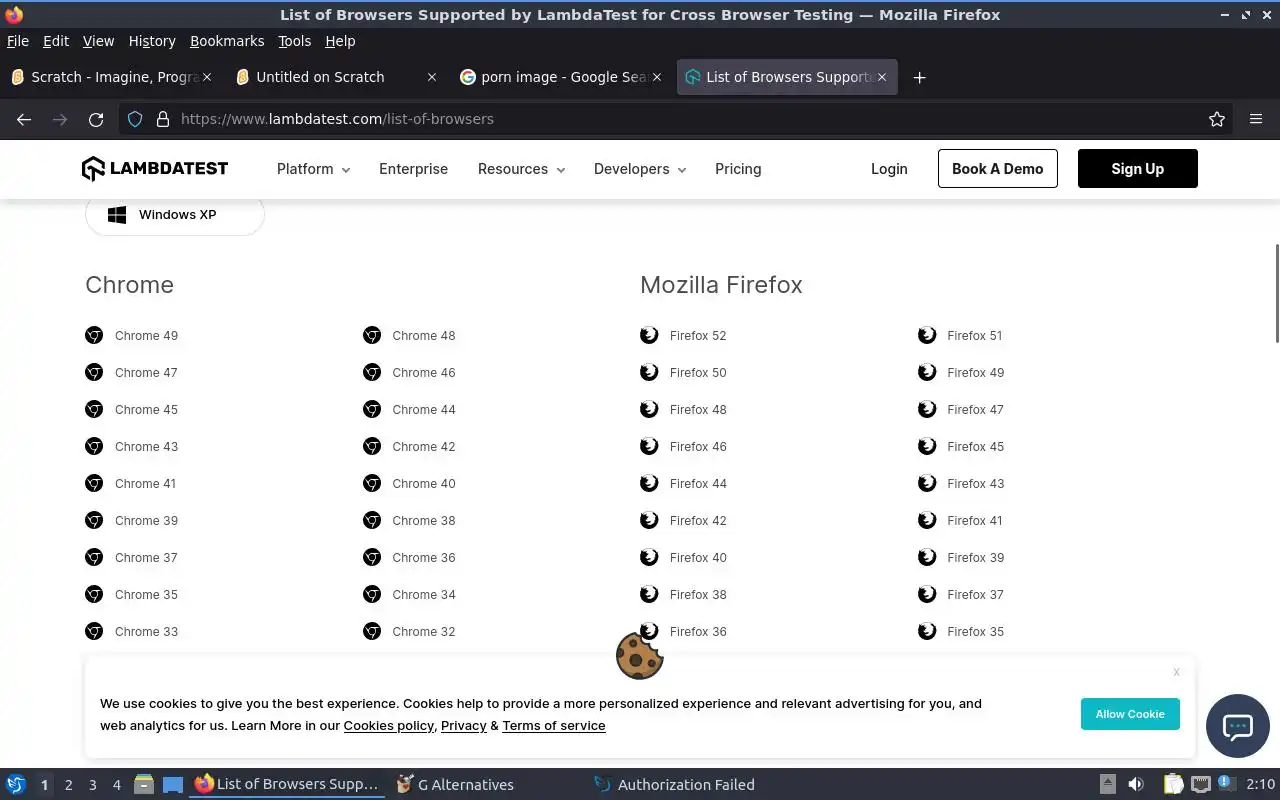Click the Firefox 44 browser icon
Viewport: 1280px width, 800px height.
pyautogui.click(x=649, y=483)
